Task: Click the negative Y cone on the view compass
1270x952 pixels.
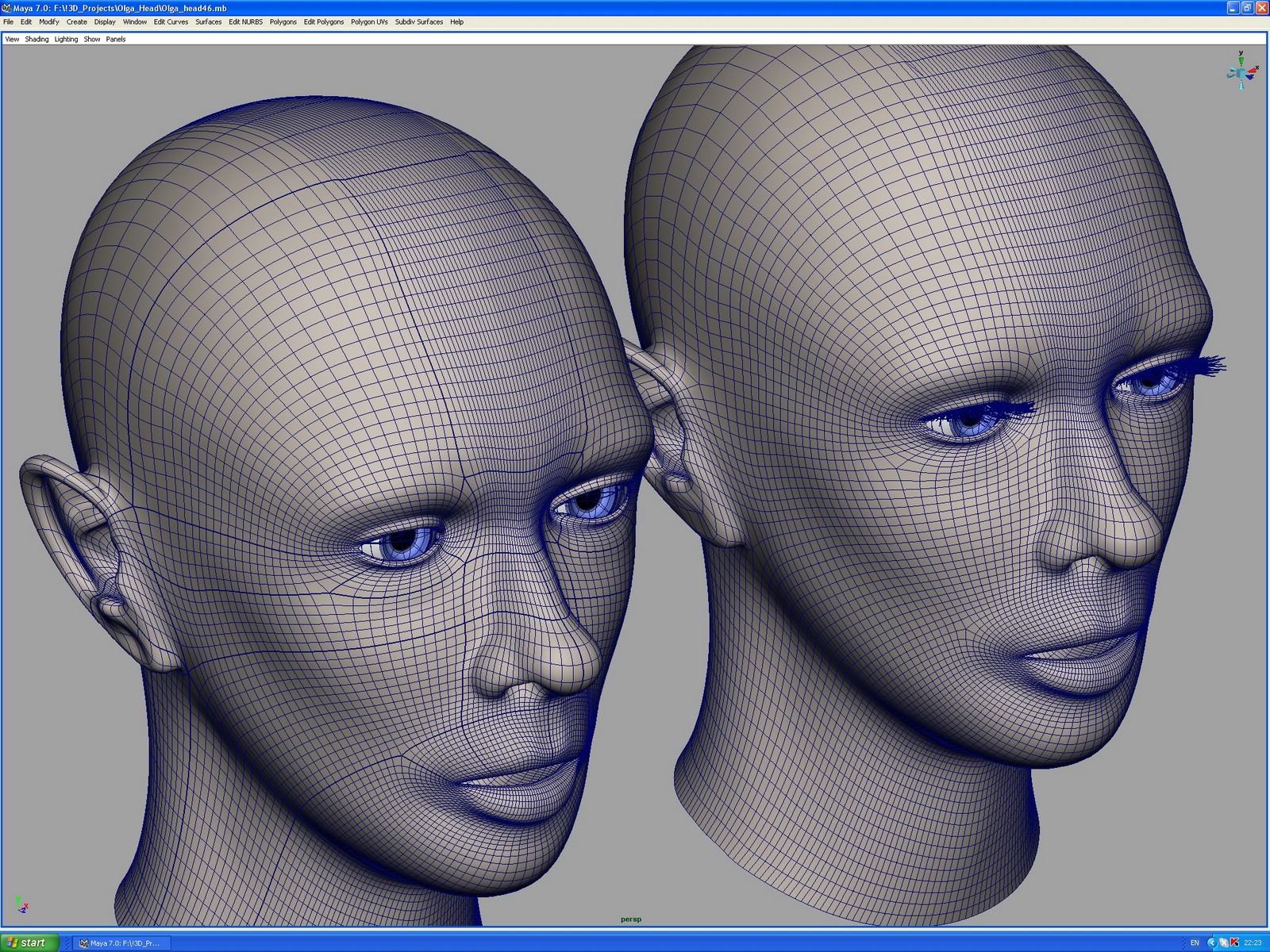Action: coord(1241,85)
